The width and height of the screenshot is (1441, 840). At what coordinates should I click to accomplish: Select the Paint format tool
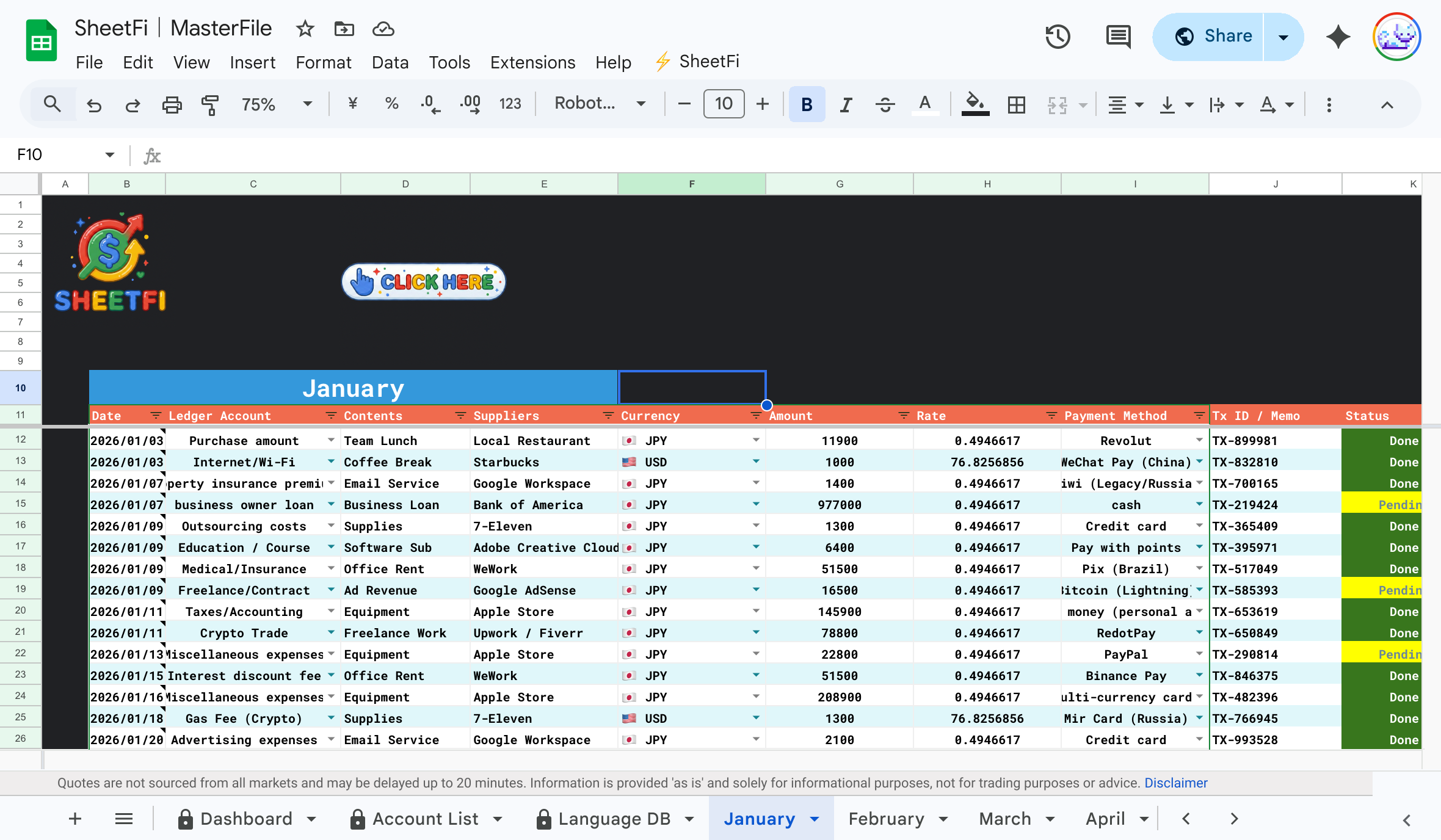(x=209, y=104)
